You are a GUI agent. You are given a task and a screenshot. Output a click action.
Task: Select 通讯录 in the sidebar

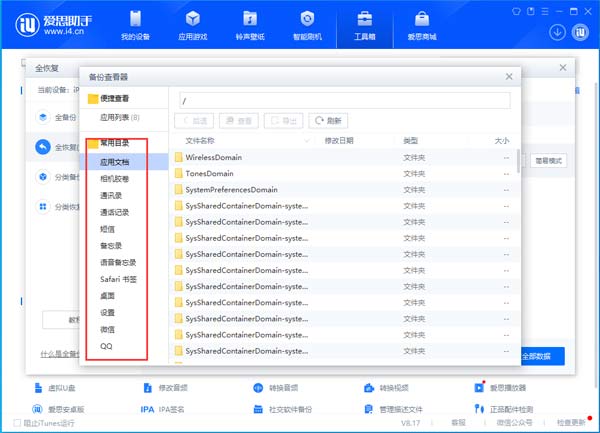pos(111,195)
